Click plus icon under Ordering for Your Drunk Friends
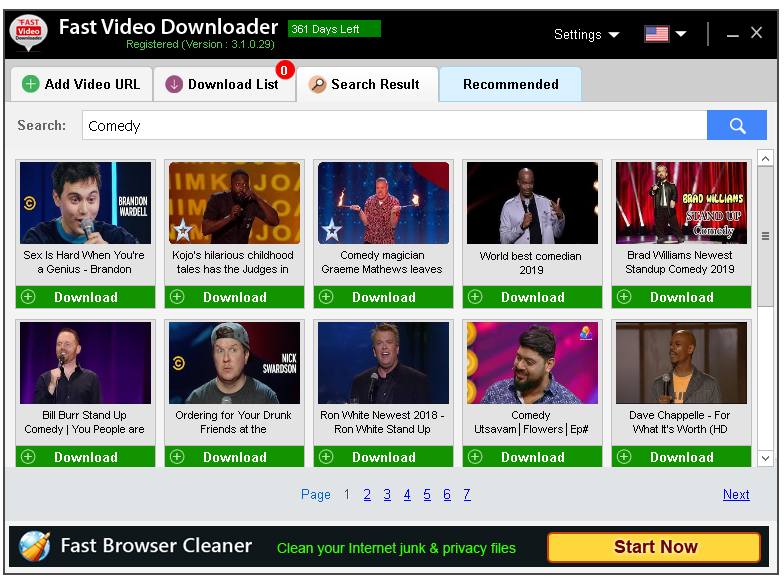Screen dimensions: 784x582 tap(177, 456)
